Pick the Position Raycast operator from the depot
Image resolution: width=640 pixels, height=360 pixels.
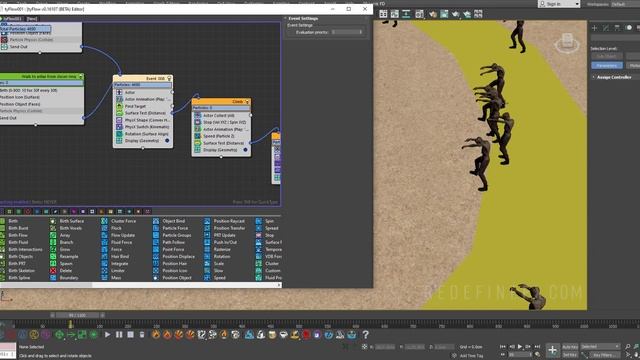[x=225, y=221]
